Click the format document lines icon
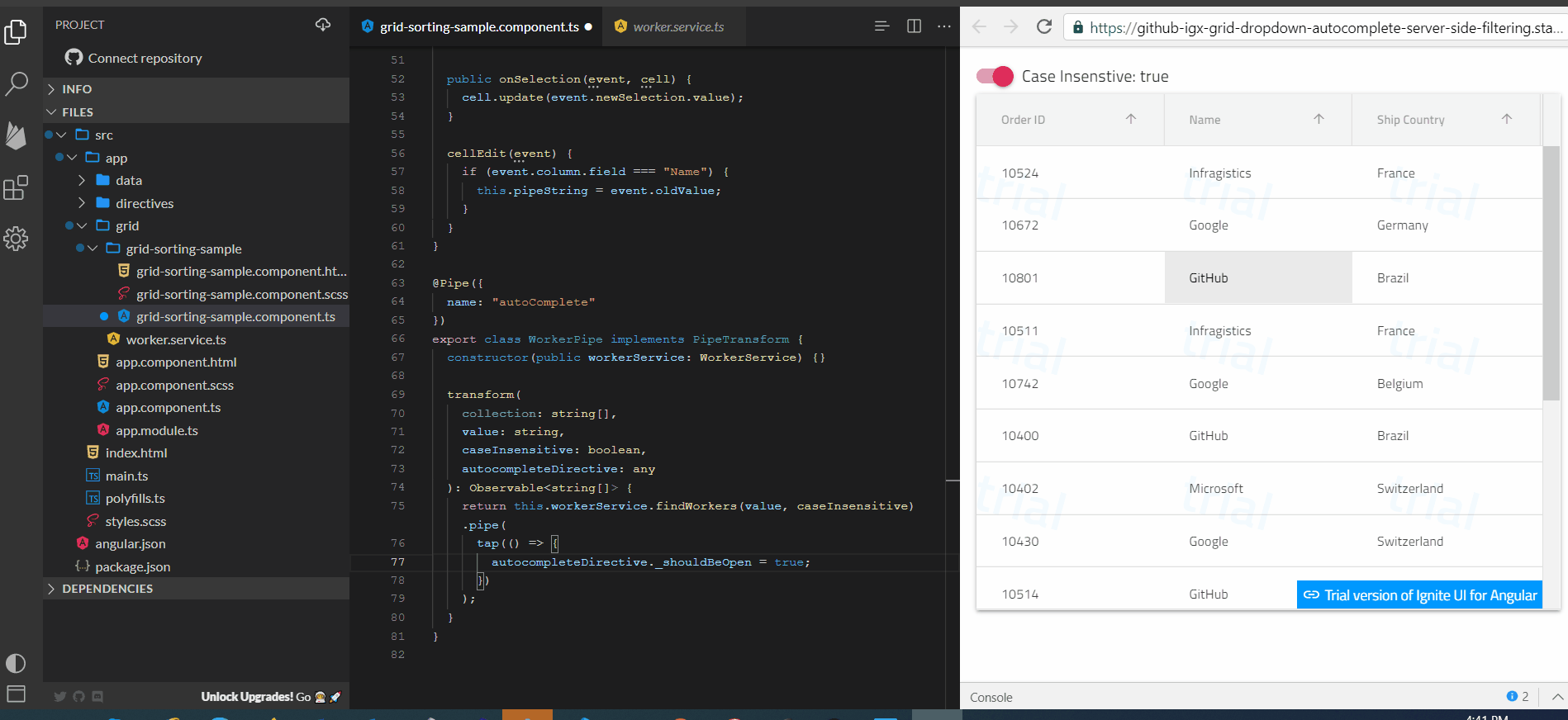 coord(882,26)
